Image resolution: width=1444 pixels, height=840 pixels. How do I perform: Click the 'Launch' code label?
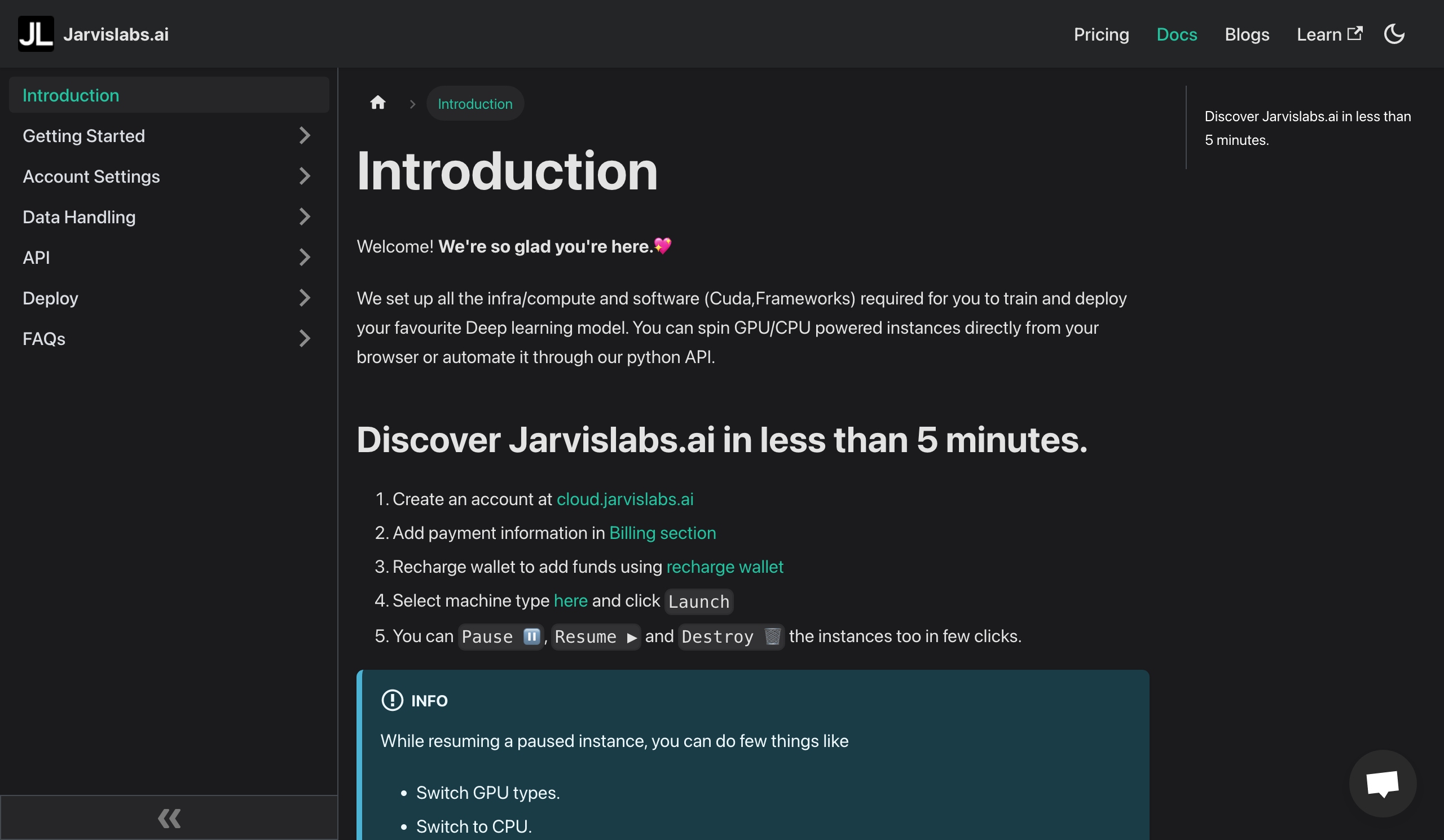698,602
